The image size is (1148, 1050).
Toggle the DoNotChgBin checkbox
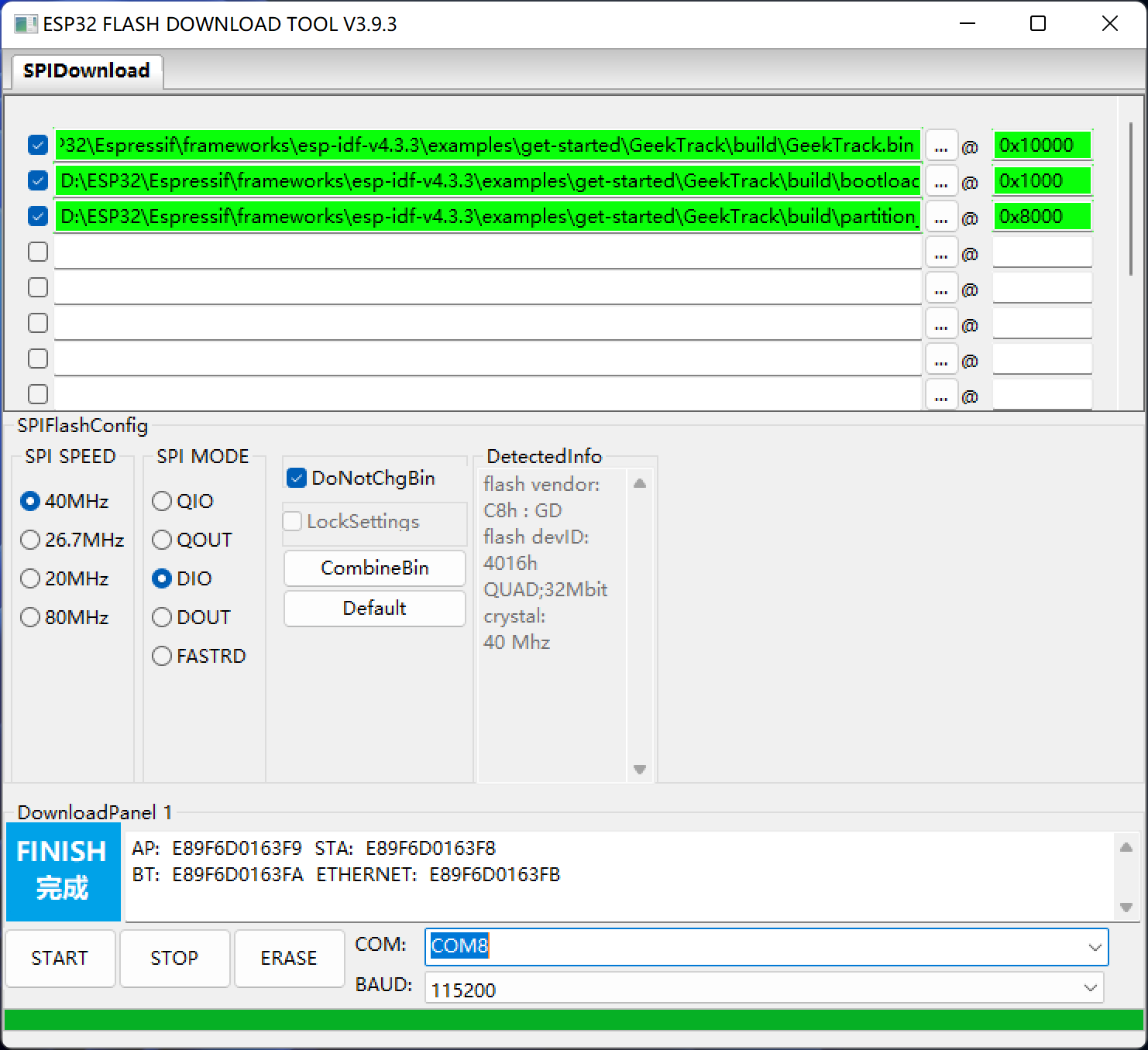(x=297, y=479)
